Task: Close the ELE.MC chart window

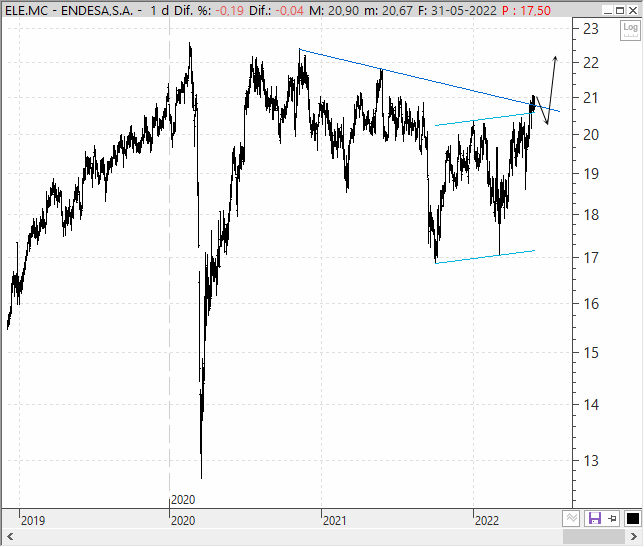Action: coord(633,10)
